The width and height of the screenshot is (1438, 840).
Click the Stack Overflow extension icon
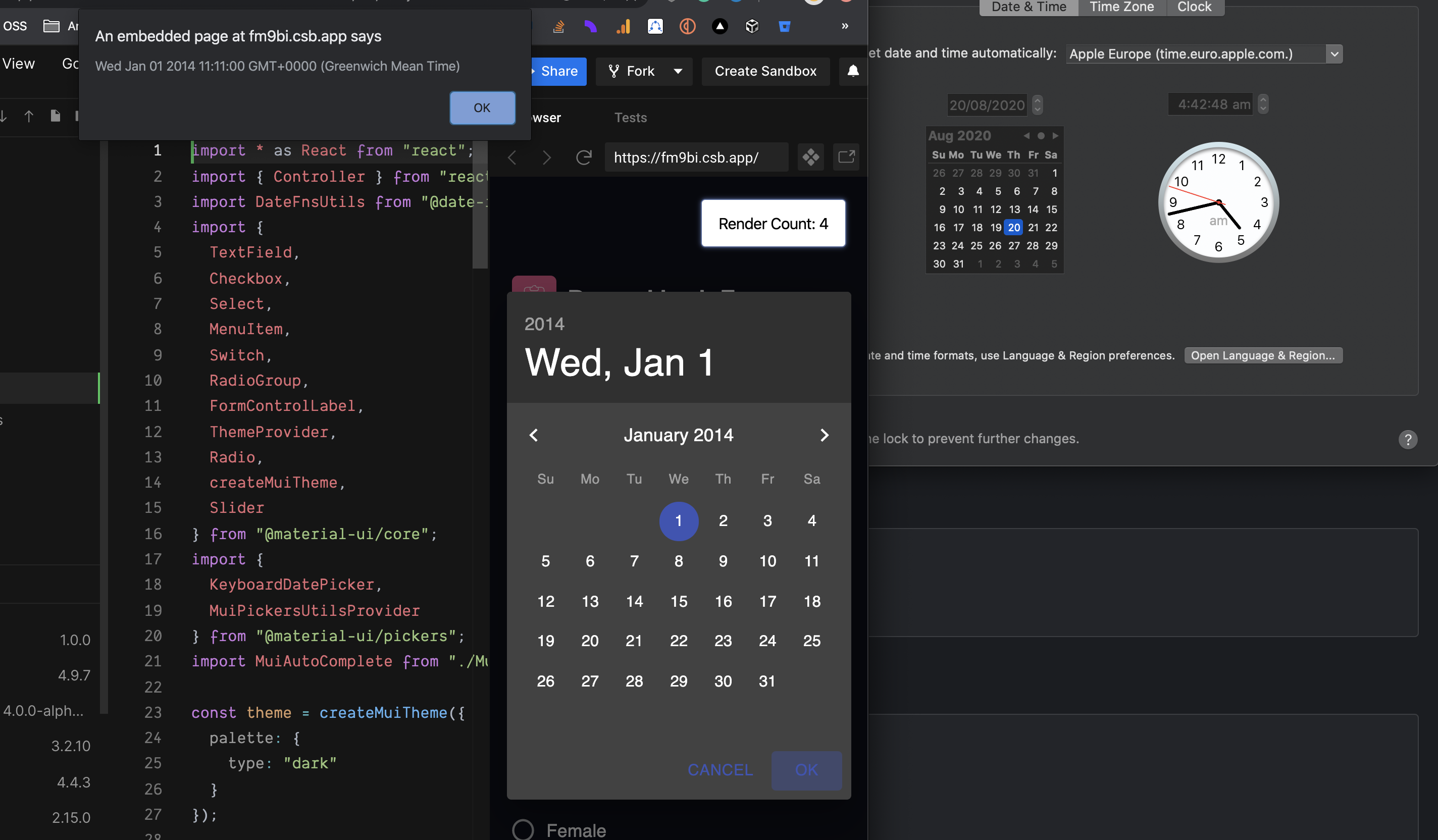[558, 26]
